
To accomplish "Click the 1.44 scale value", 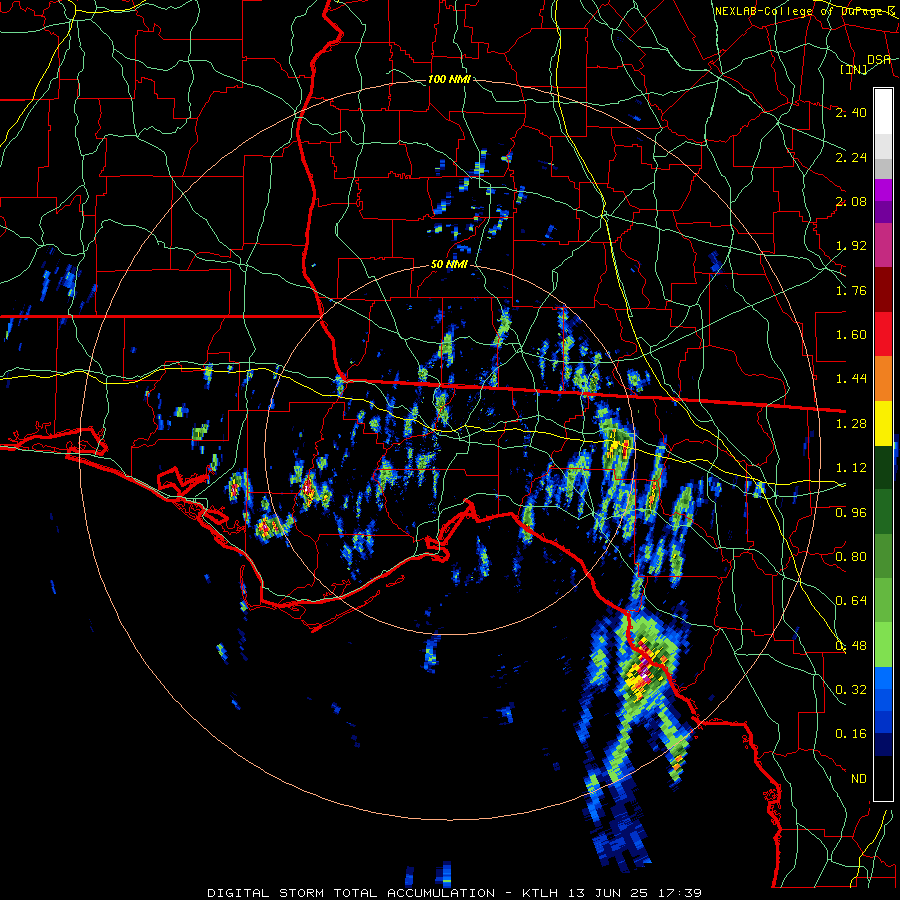I will pos(851,379).
